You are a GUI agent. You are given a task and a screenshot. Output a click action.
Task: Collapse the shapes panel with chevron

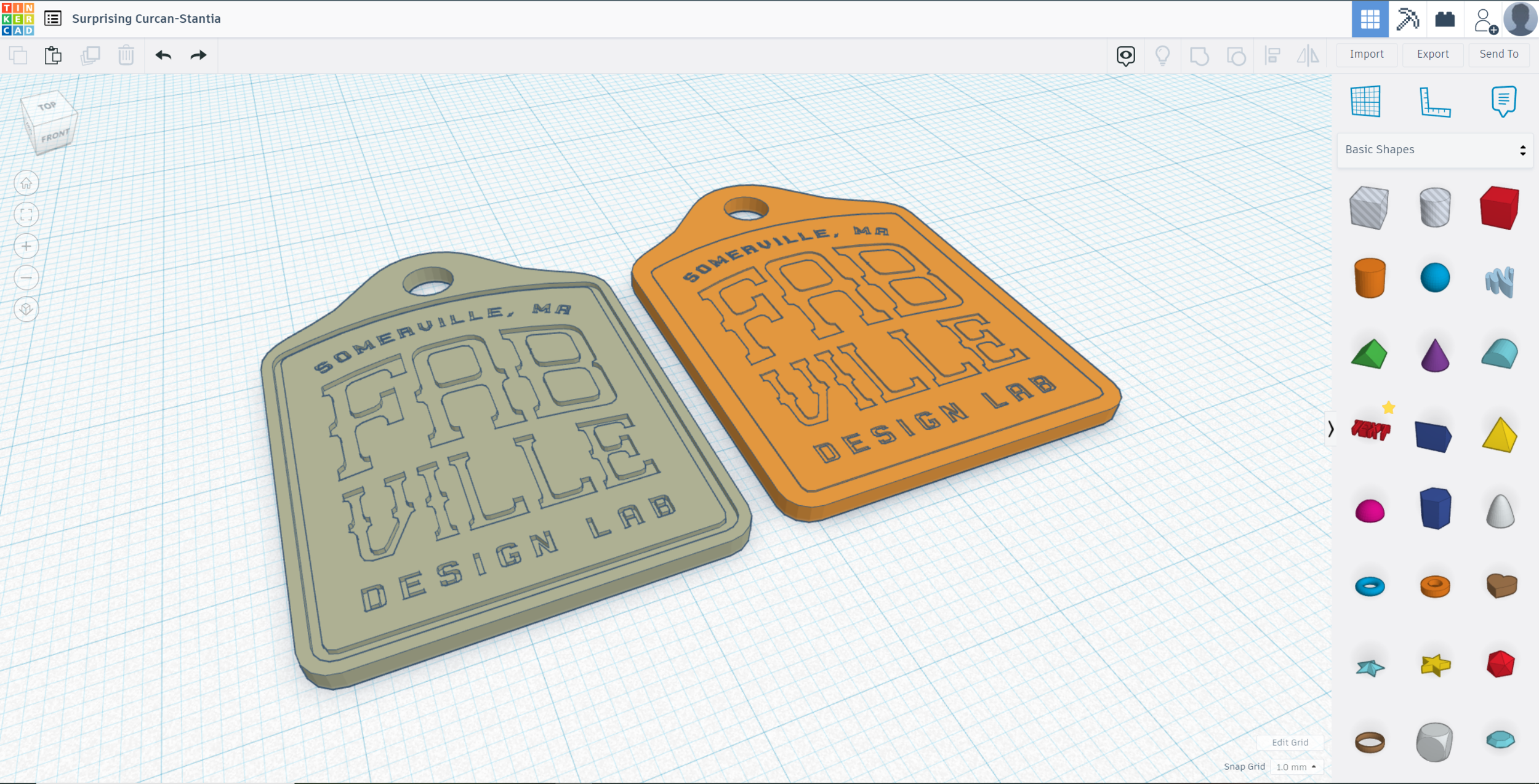[1330, 429]
